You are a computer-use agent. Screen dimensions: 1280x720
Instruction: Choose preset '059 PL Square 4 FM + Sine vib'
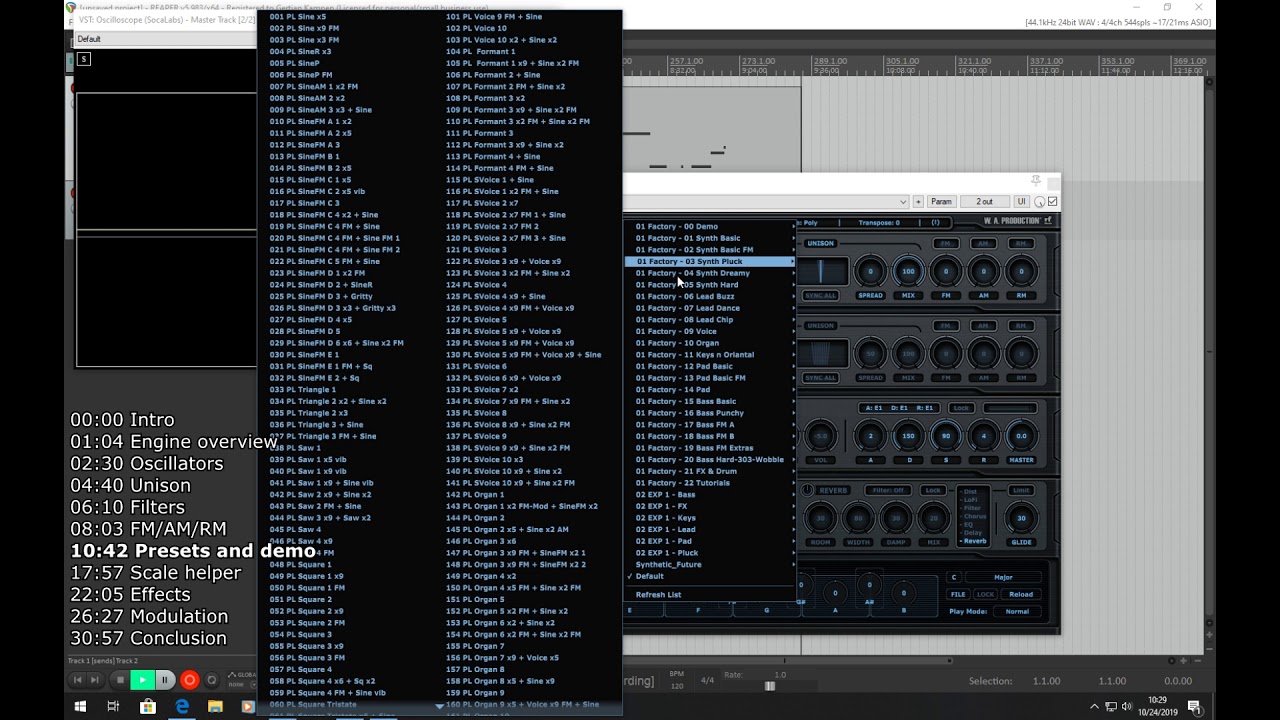327,693
